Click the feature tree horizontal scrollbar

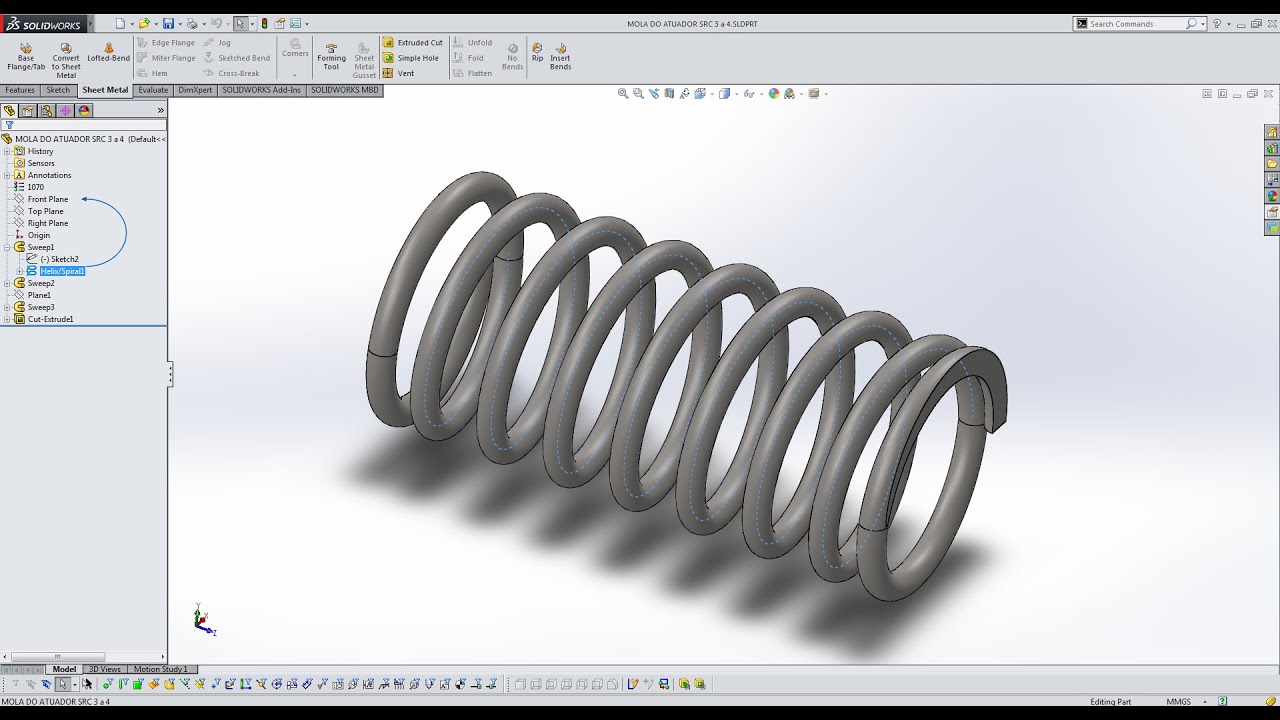(57, 657)
